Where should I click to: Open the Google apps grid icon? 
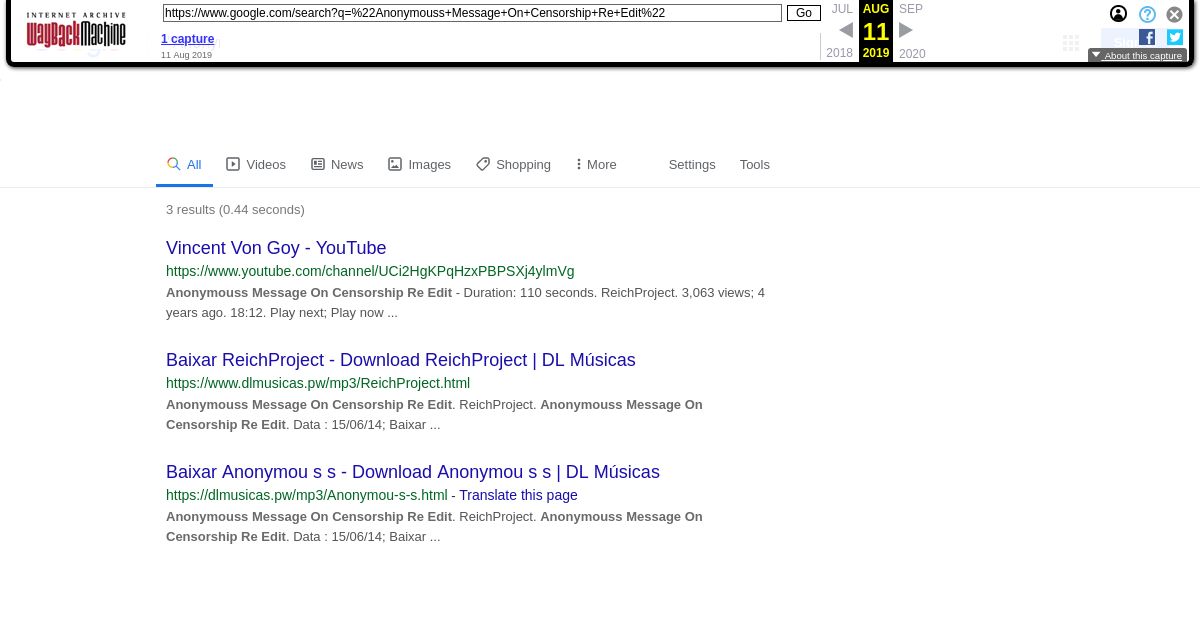(1071, 43)
